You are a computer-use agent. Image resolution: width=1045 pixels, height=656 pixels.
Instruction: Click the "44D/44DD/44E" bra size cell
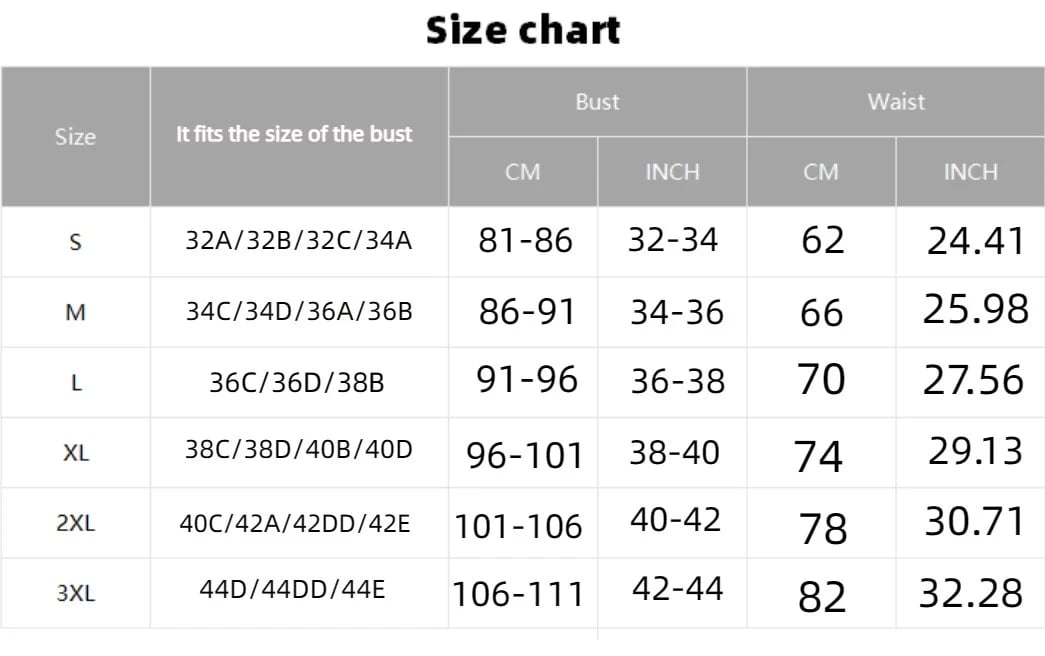(292, 589)
